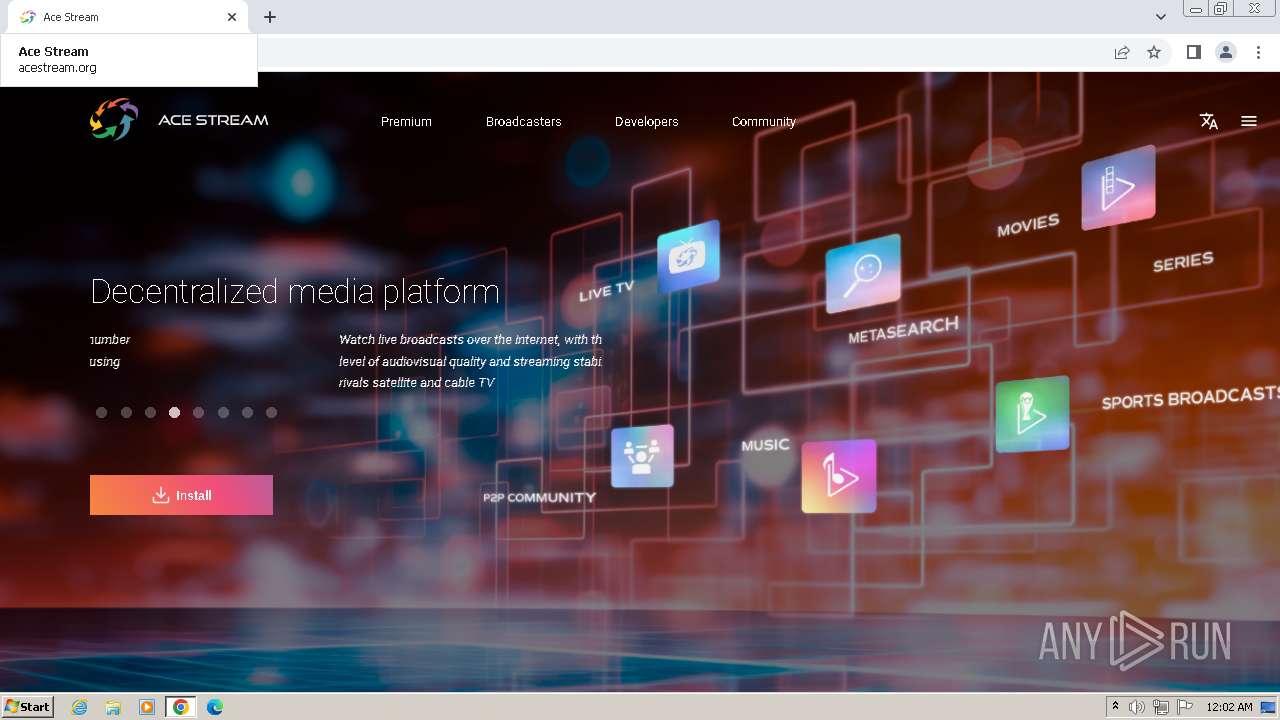The image size is (1280, 720).
Task: Click the Movies play tile icon
Action: [x=1118, y=187]
